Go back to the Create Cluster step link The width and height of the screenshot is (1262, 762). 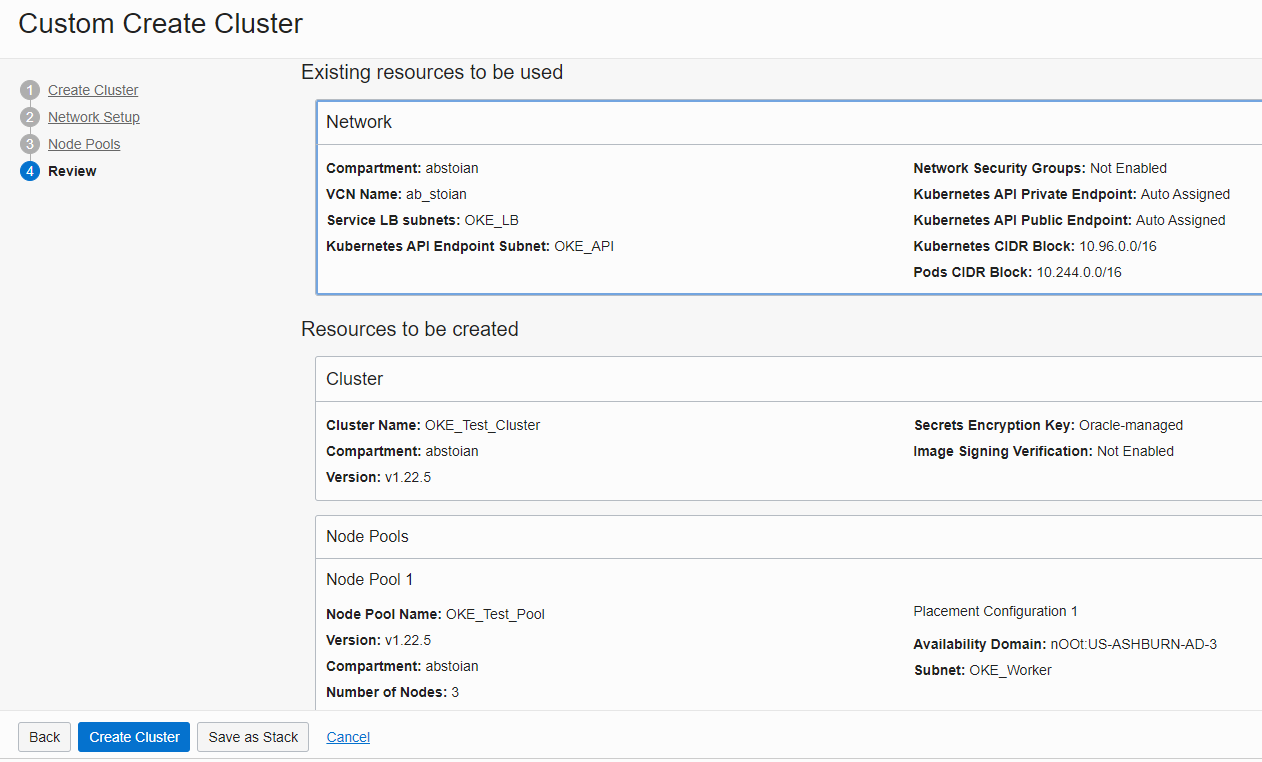(x=93, y=90)
